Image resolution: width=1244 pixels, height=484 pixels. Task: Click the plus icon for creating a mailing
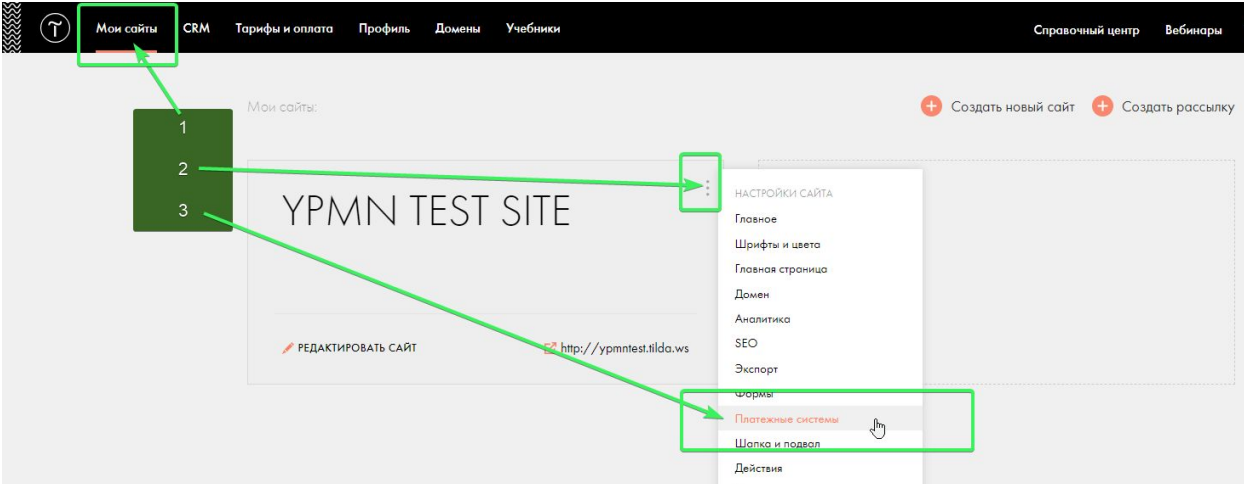tap(1102, 107)
